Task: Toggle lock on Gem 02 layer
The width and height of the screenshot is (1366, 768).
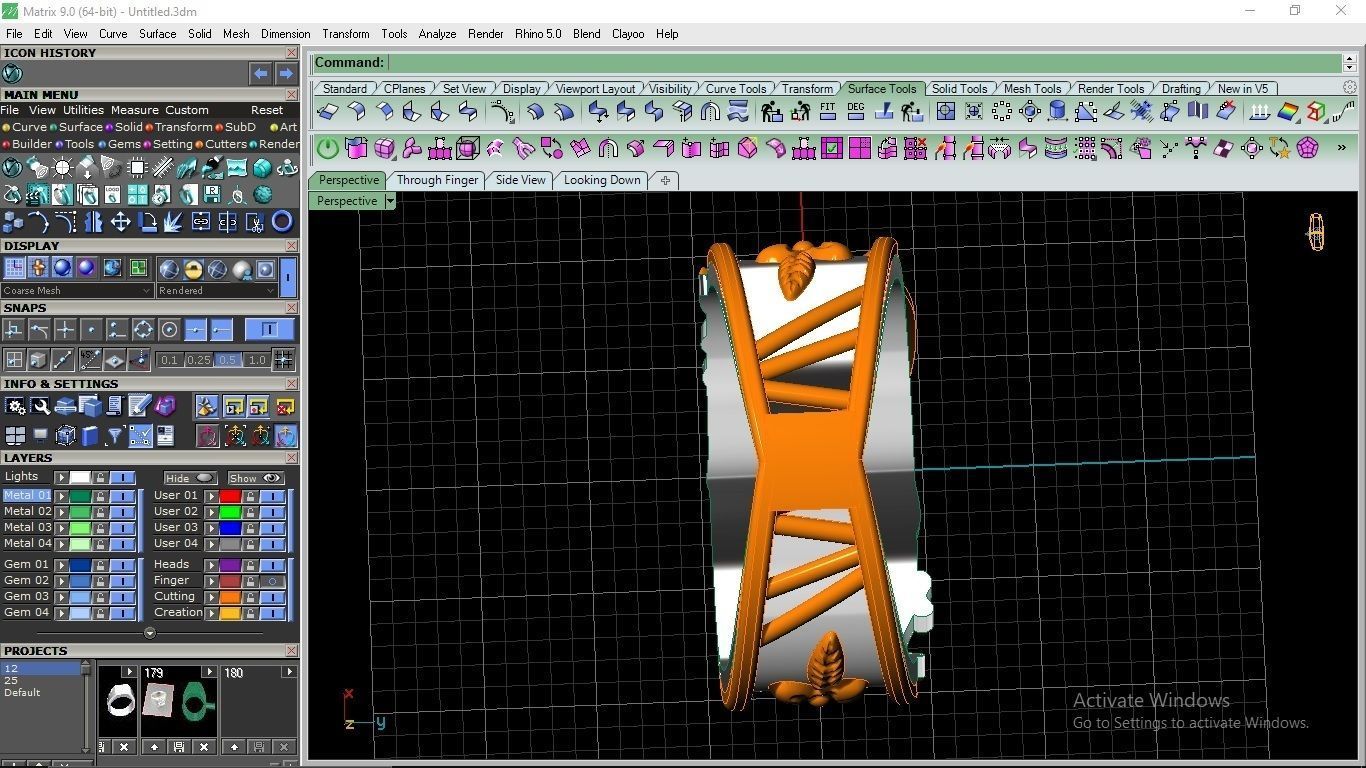Action: [x=100, y=581]
